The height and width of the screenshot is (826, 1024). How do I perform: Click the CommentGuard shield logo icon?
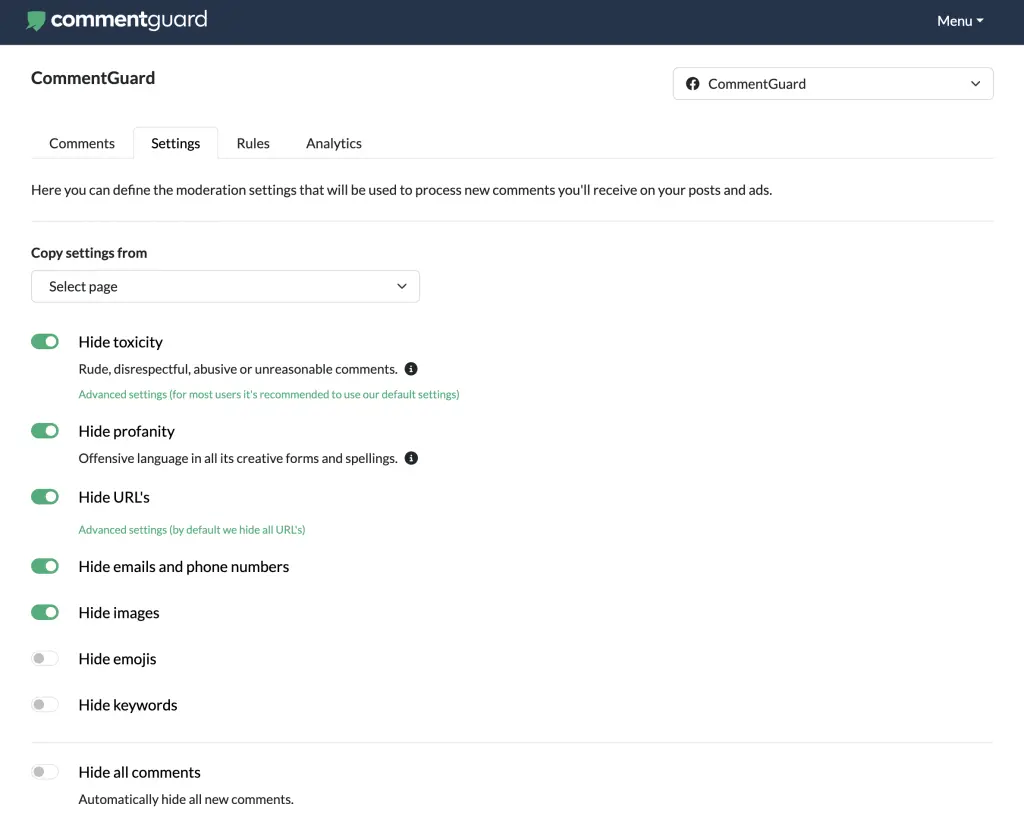36,20
